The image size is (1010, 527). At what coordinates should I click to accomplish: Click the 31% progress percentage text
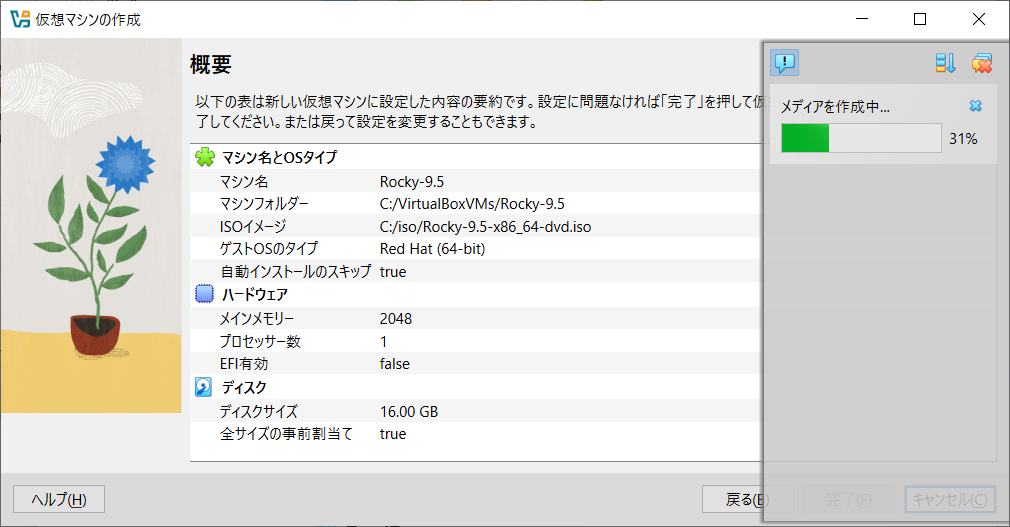963,139
